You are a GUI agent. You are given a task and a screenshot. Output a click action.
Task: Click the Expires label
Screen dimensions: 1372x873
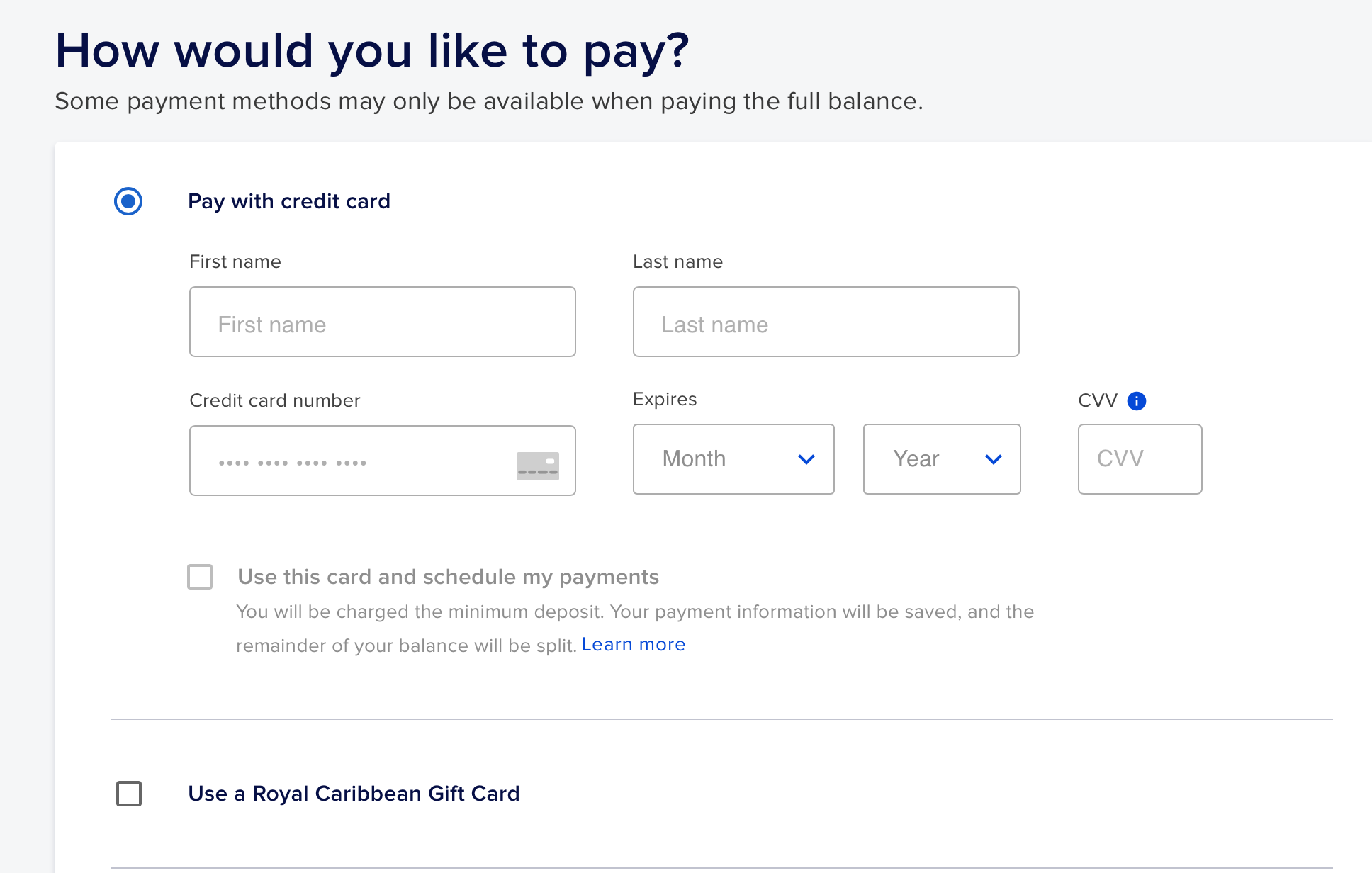pos(665,399)
